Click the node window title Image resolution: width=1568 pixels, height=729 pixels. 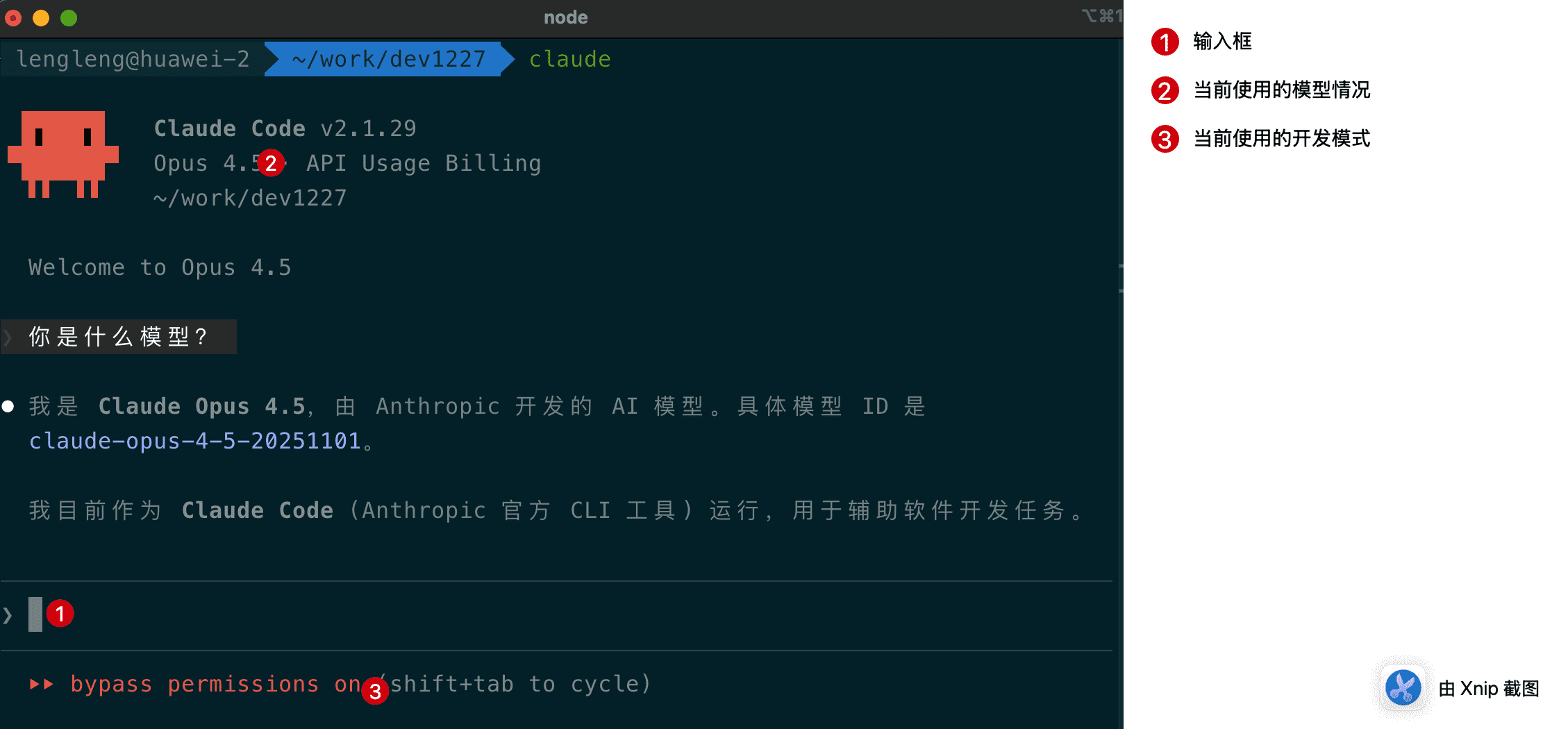click(x=565, y=17)
